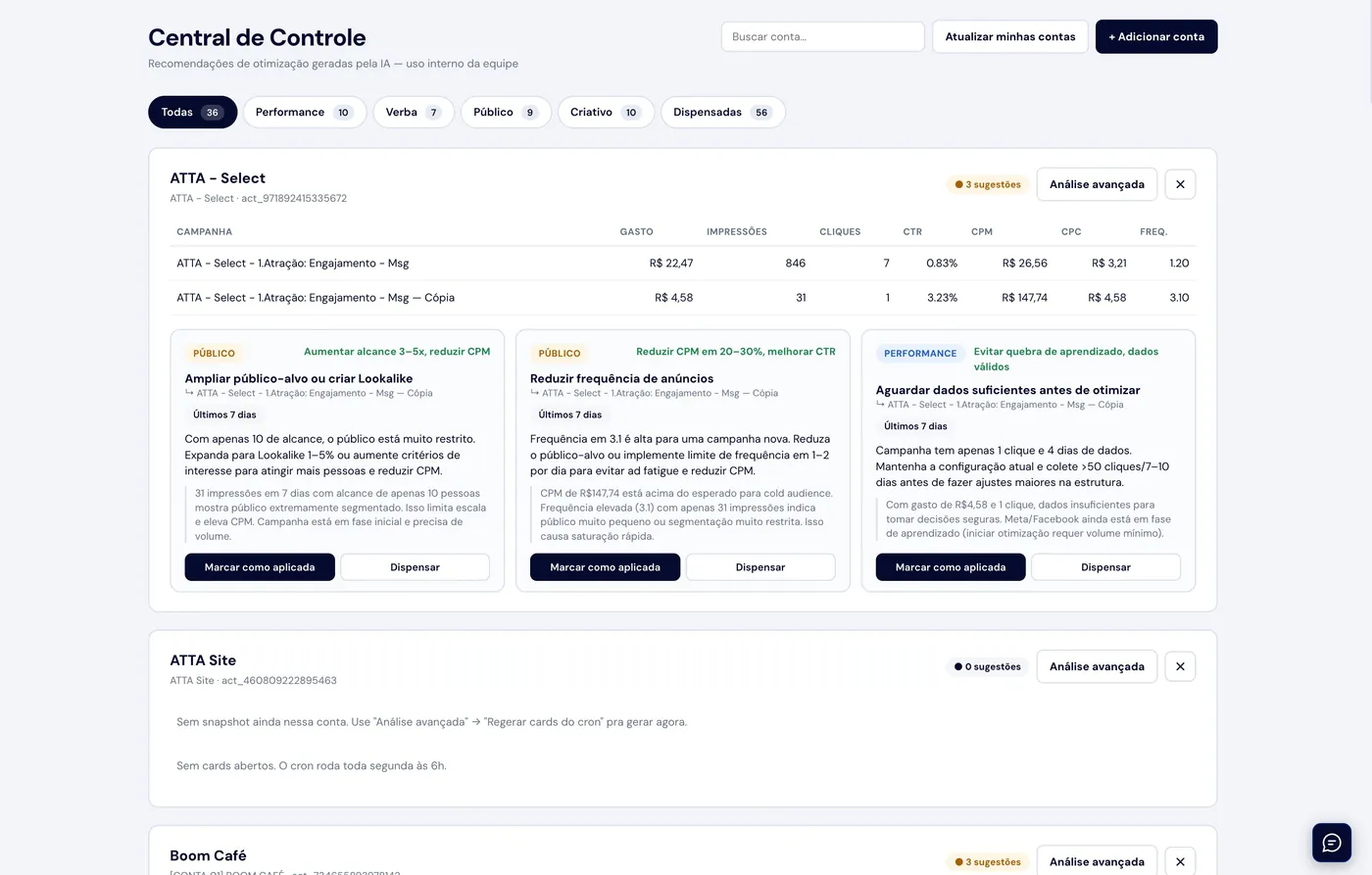The width and height of the screenshot is (1372, 875).
Task: Mark Ampliar público-alvo suggestion as applied
Action: [x=260, y=567]
